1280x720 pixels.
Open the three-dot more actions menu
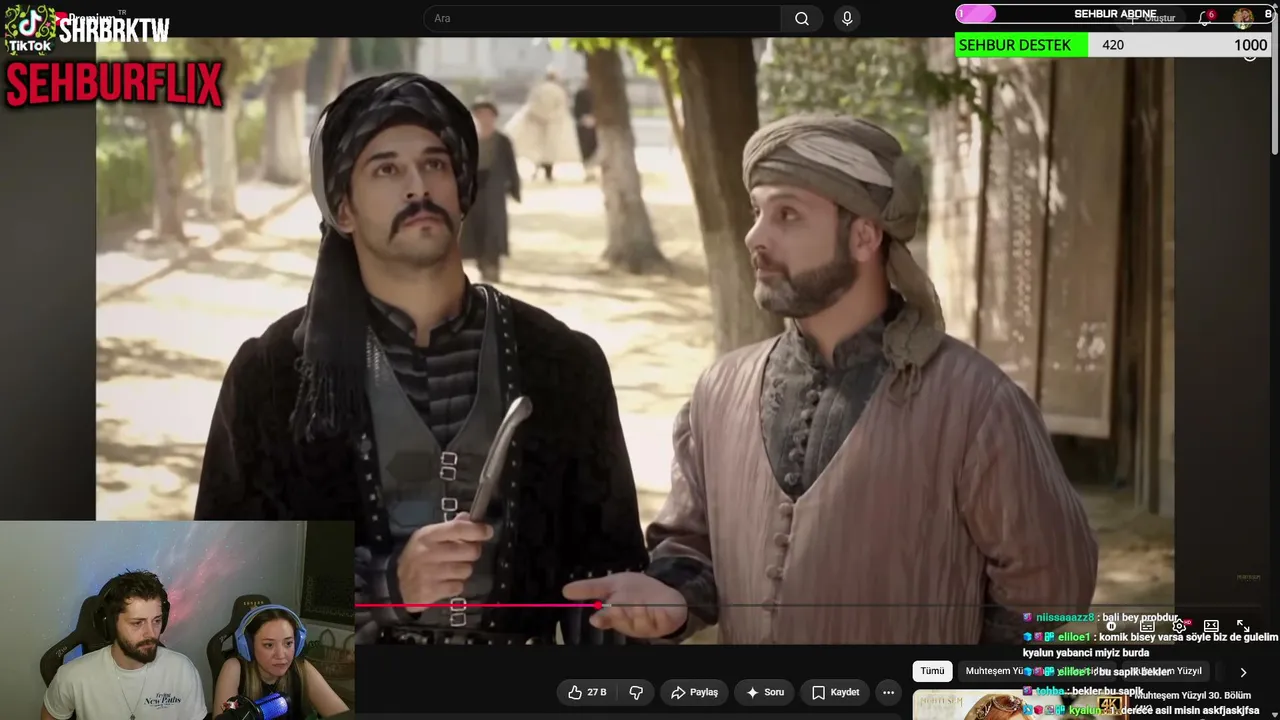coord(888,692)
